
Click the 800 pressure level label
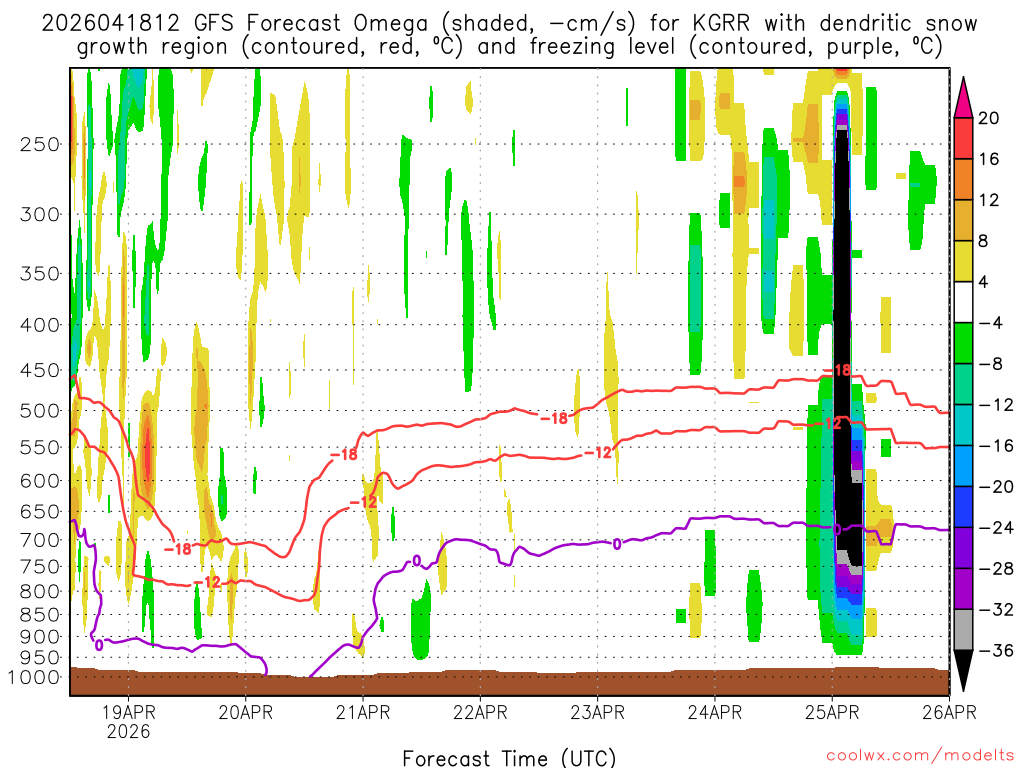(40, 591)
